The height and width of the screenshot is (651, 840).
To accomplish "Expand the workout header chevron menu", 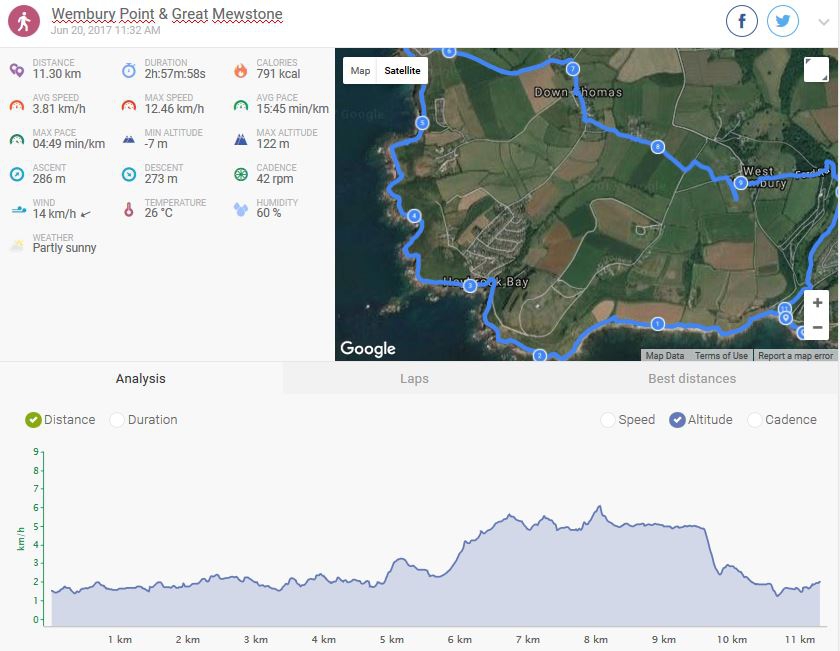I will point(823,22).
